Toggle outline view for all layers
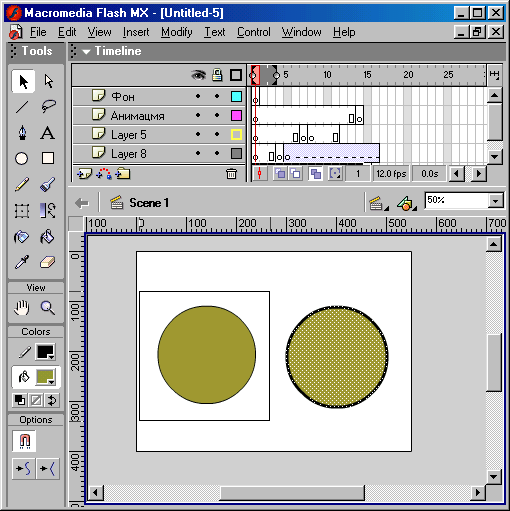 click(x=236, y=75)
